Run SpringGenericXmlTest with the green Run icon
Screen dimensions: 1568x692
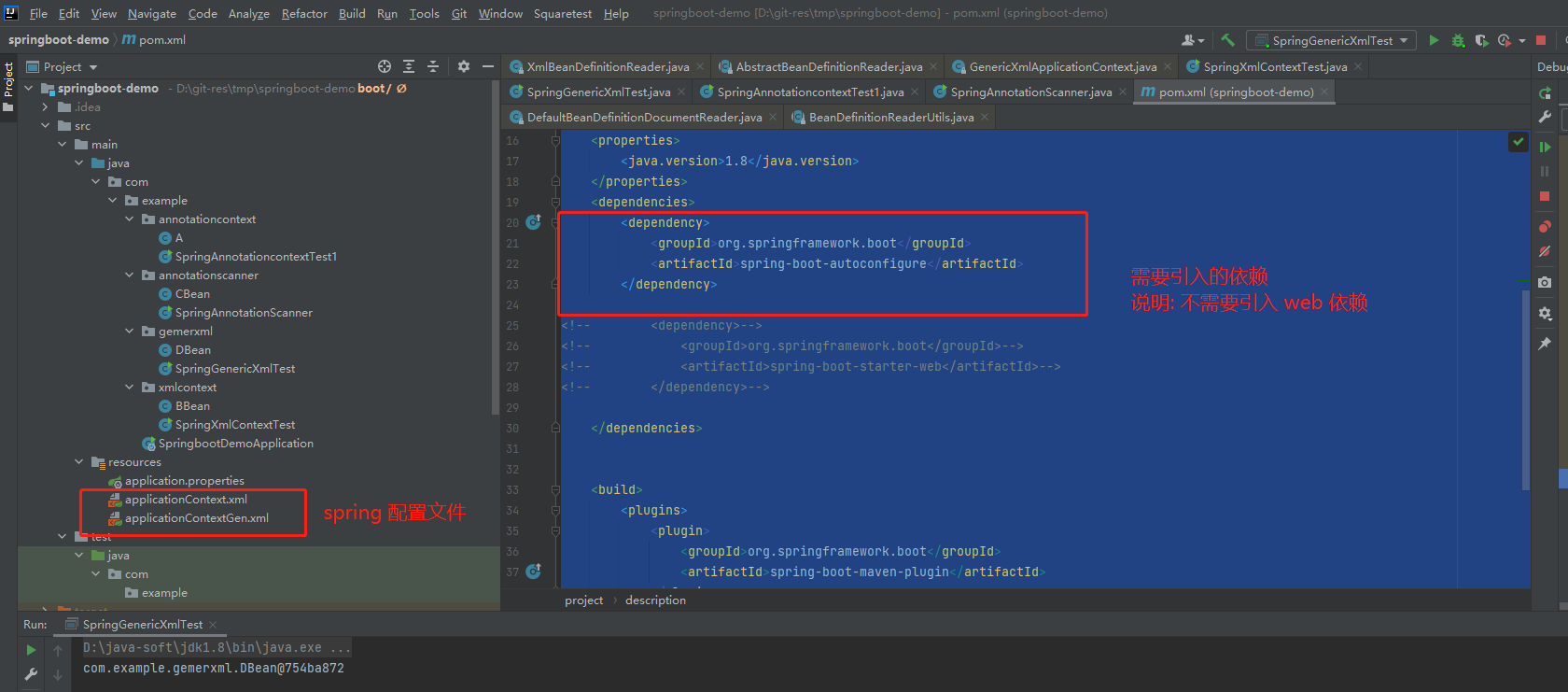click(x=1434, y=40)
